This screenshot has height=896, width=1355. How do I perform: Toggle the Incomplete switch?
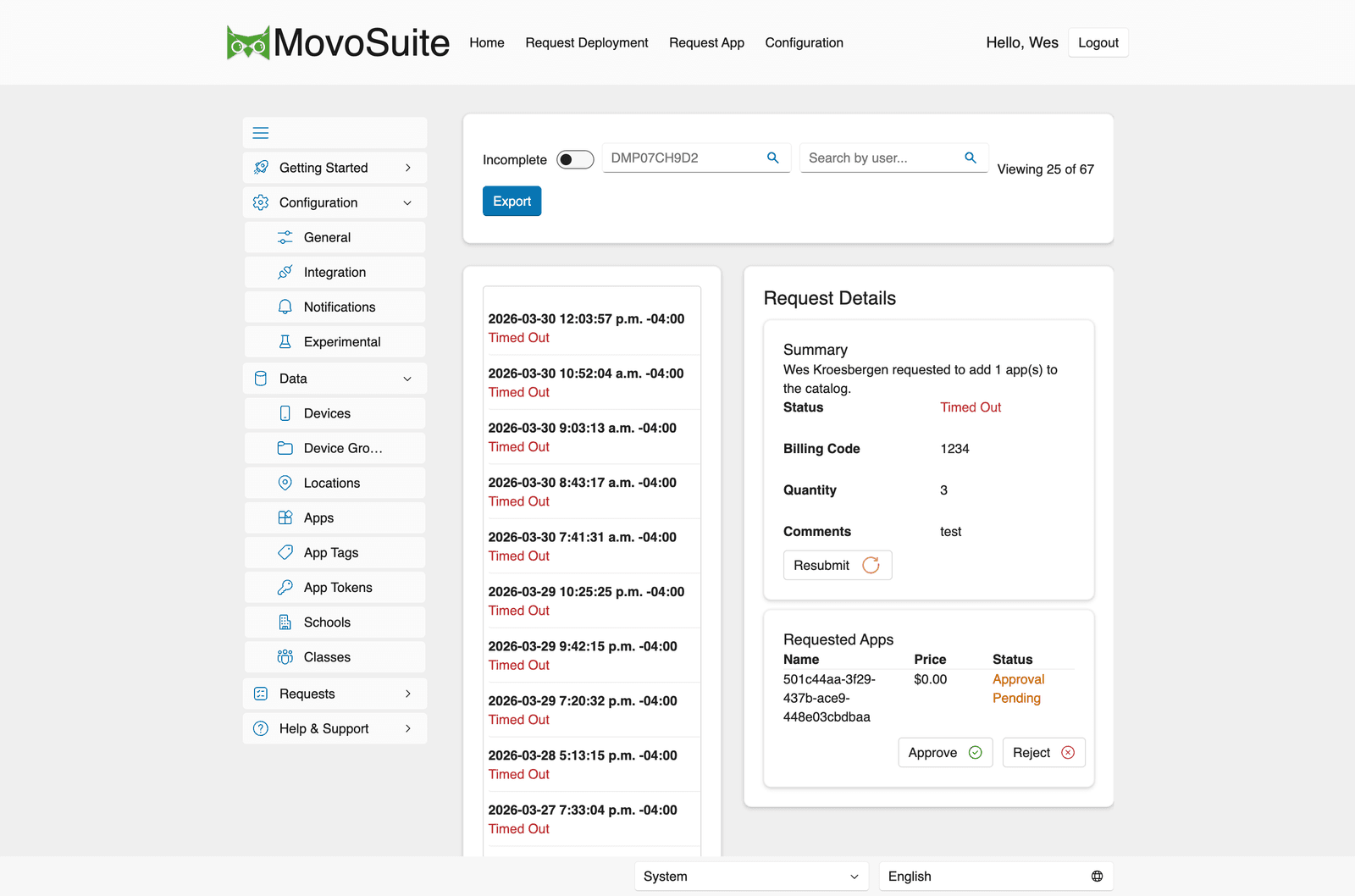click(x=575, y=159)
